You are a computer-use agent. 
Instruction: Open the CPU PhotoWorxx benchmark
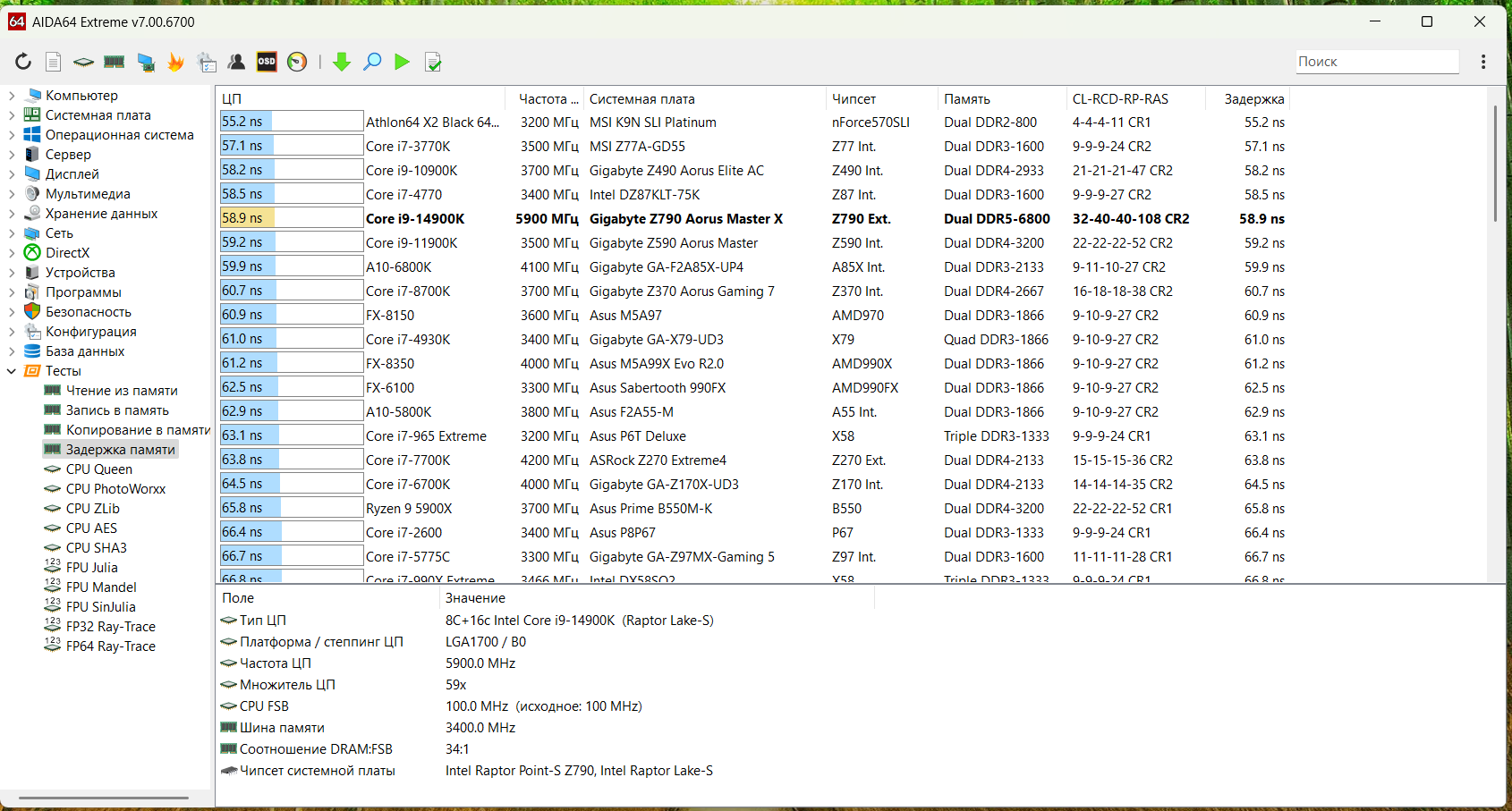pyautogui.click(x=115, y=489)
